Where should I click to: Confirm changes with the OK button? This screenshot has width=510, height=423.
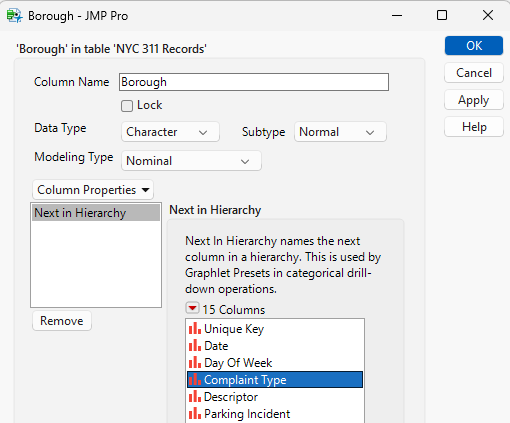(474, 46)
